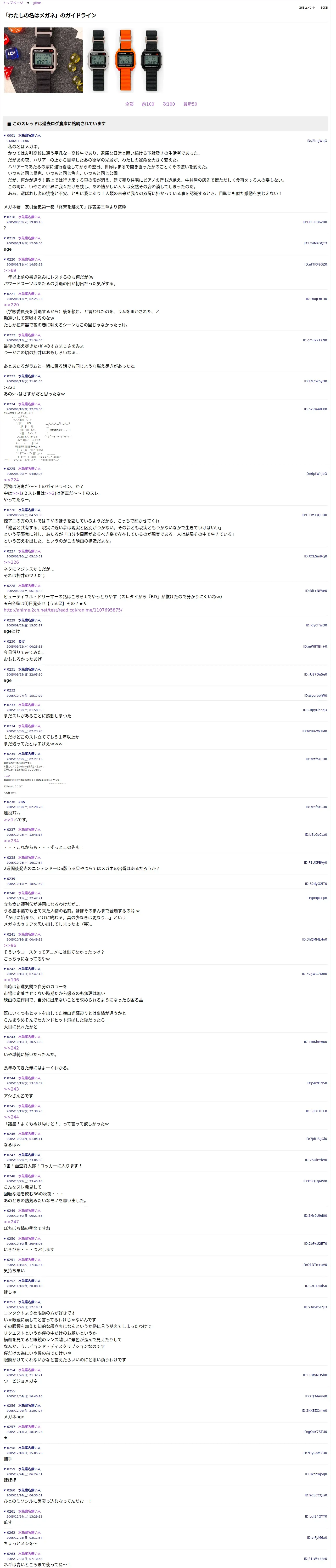Select the ID:7jdHSgGl0 text
336x1568 pixels.
[x=316, y=1139]
